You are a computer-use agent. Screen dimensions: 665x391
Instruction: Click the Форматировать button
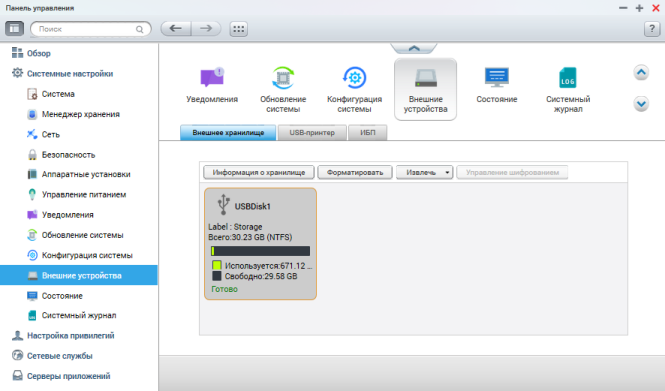coord(355,173)
